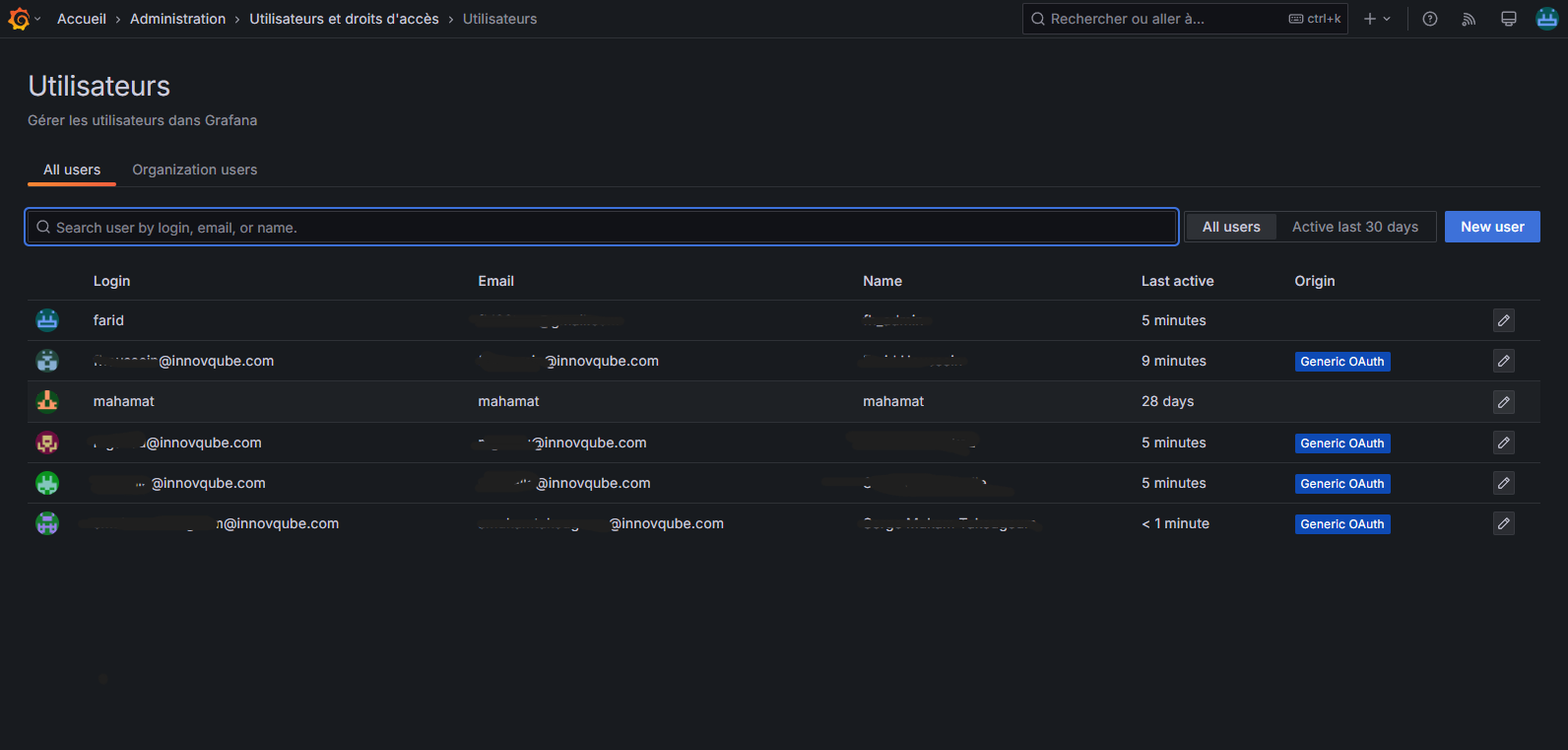Click the Utilisateurs breadcrumb item

coord(499,19)
